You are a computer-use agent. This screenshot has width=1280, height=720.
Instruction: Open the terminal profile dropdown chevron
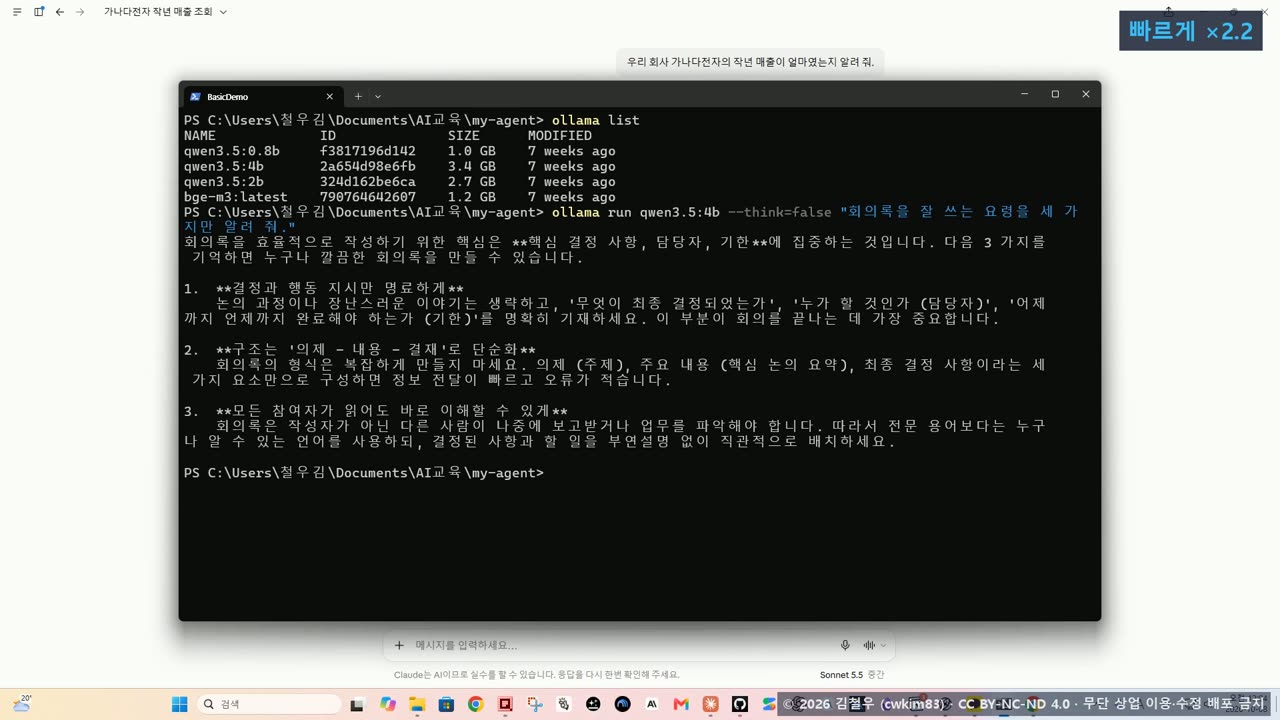tap(378, 96)
